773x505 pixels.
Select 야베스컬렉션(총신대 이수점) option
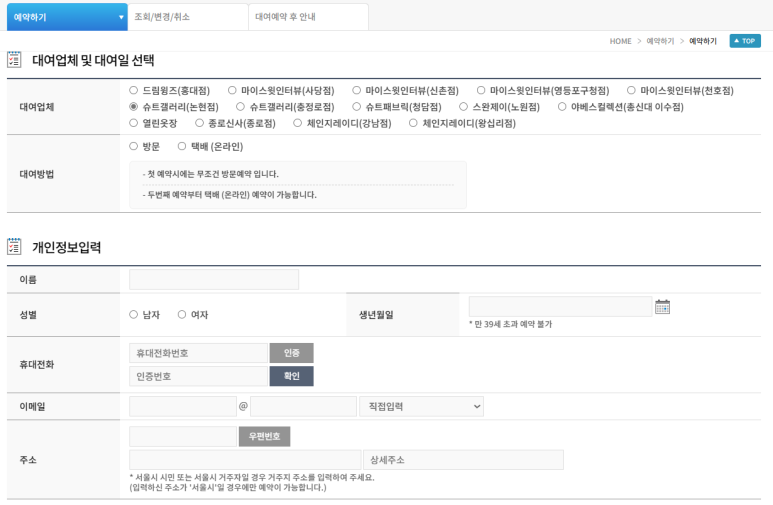562,107
